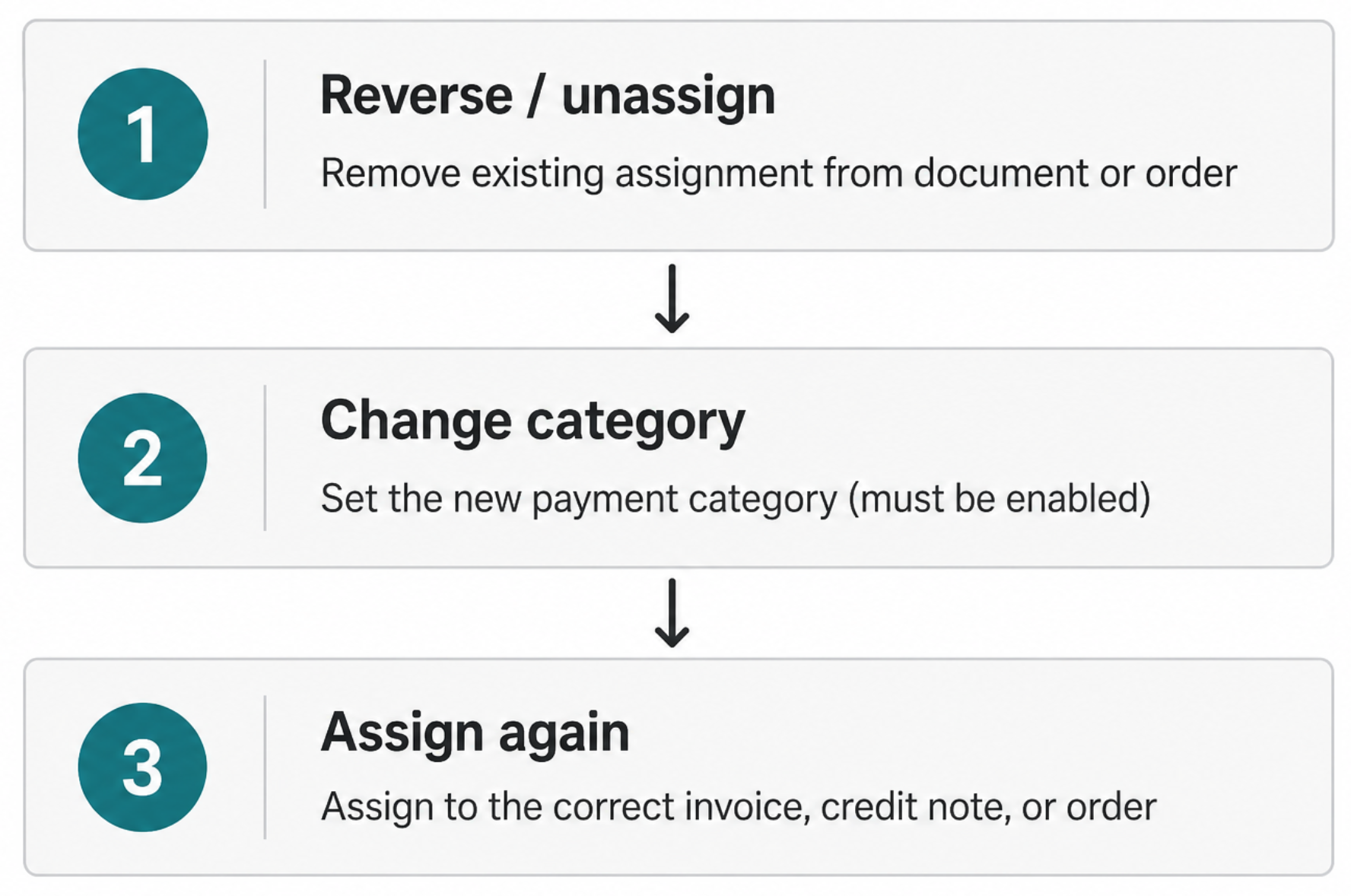The height and width of the screenshot is (896, 1351).
Task: Select the Assign again heading
Action: point(475,733)
